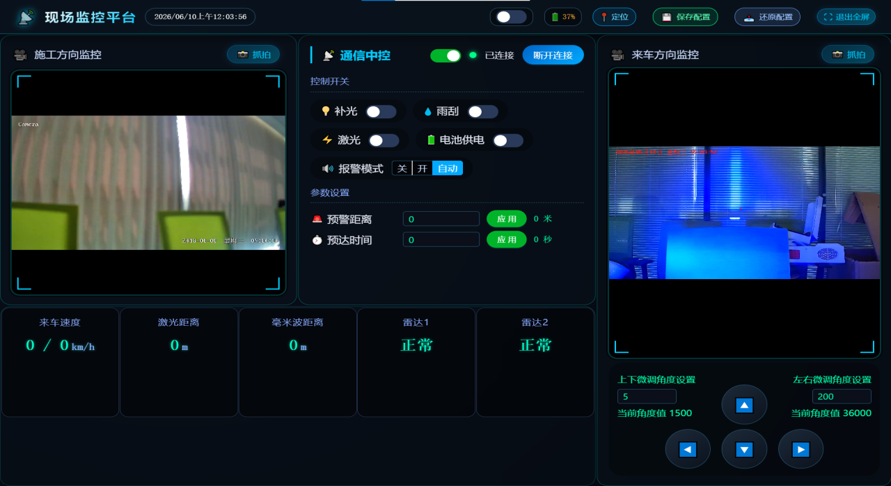Toggle the 雨刮 wiper switch
Image resolution: width=891 pixels, height=486 pixels.
pos(483,112)
